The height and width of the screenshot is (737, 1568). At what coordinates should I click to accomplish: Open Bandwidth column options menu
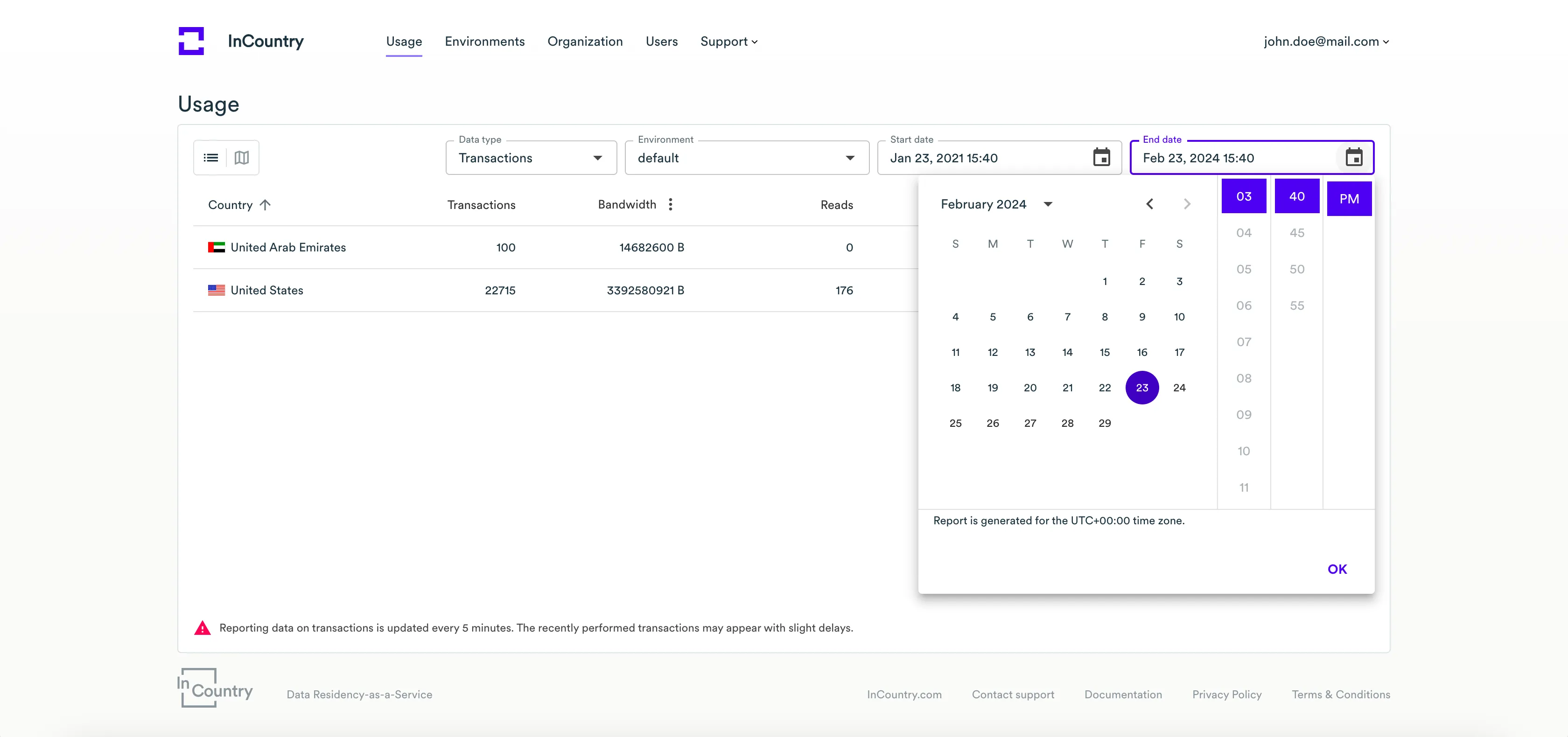(670, 204)
